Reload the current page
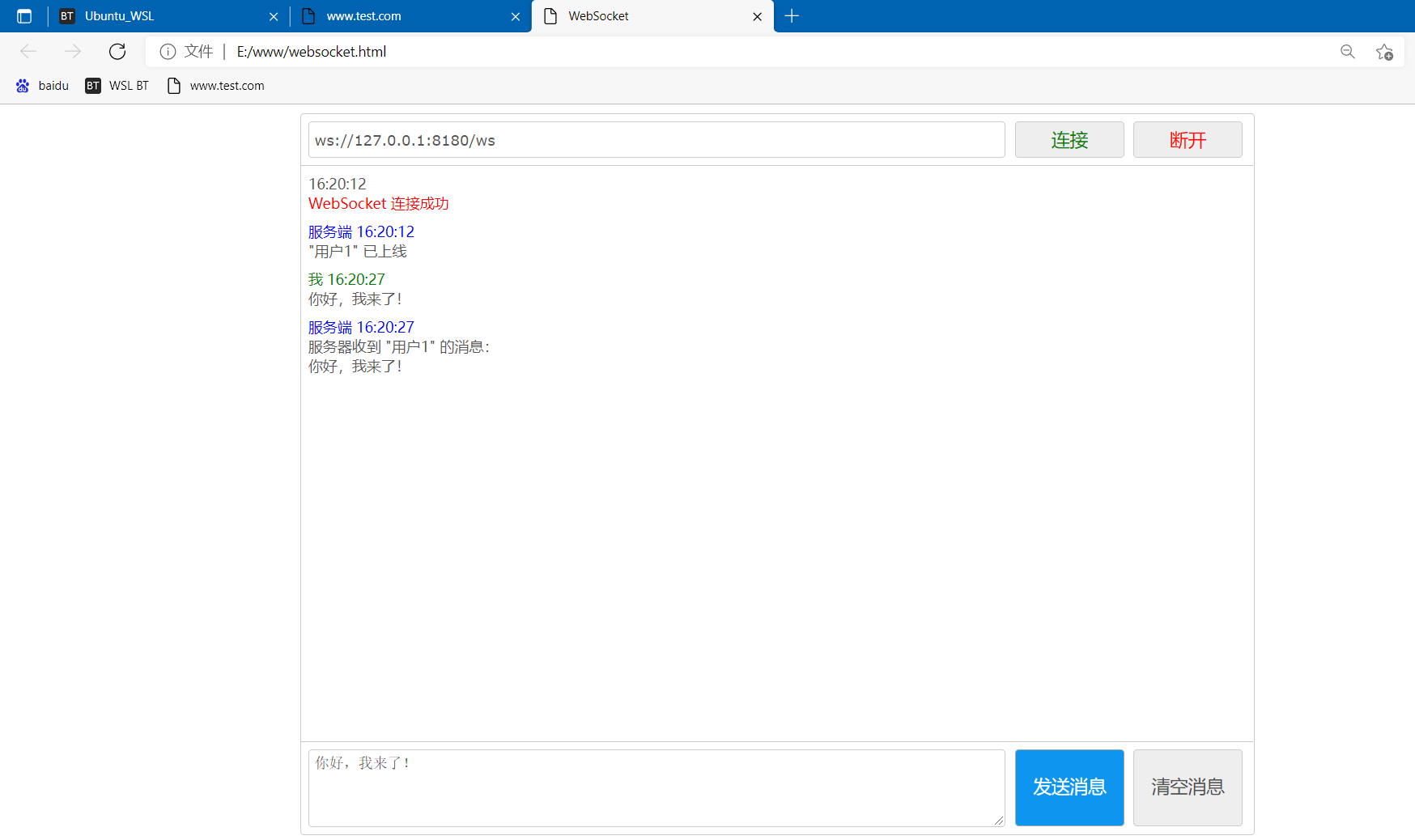This screenshot has width=1415, height=840. (117, 51)
